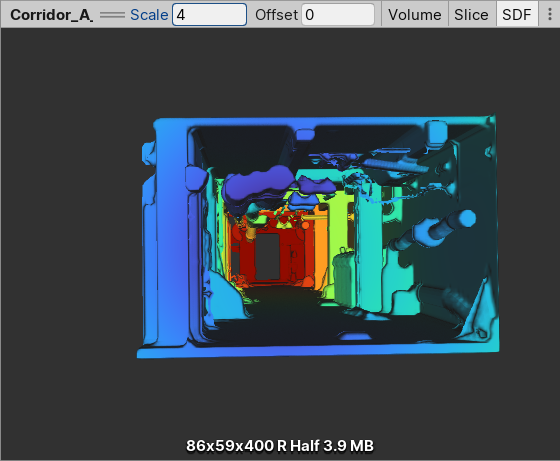Switch preview to Volume mode

point(415,15)
